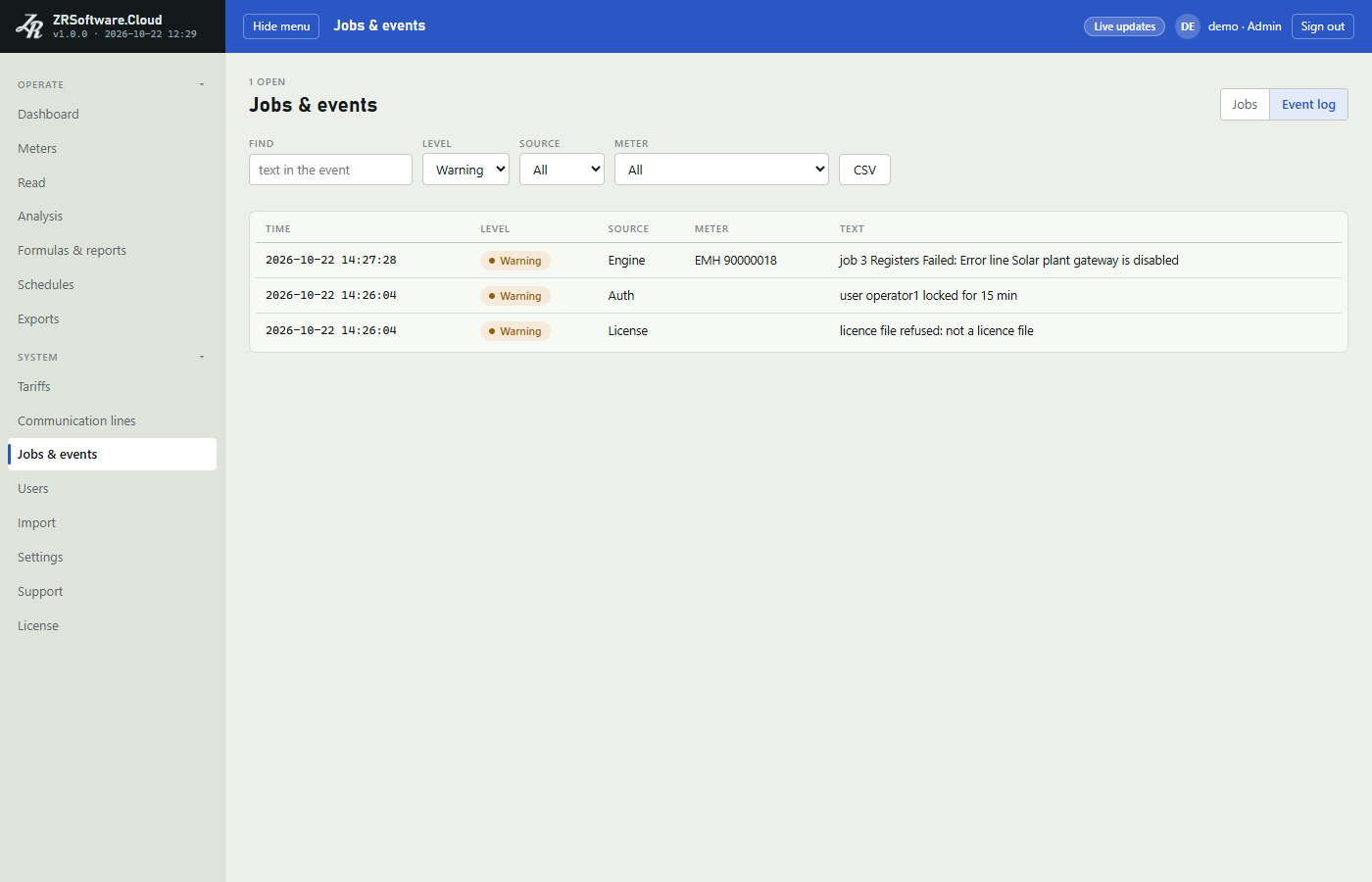
Task: Focus the Find text input field
Action: click(x=330, y=170)
